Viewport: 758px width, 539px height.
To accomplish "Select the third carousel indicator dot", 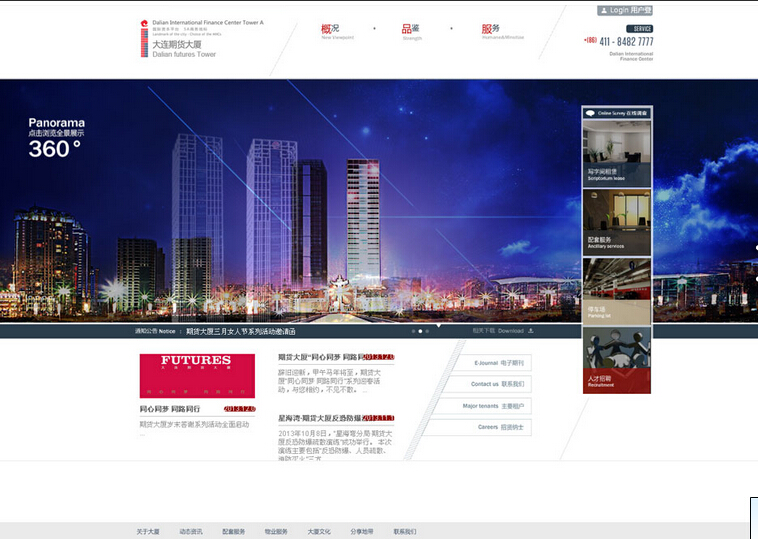I will [x=428, y=330].
